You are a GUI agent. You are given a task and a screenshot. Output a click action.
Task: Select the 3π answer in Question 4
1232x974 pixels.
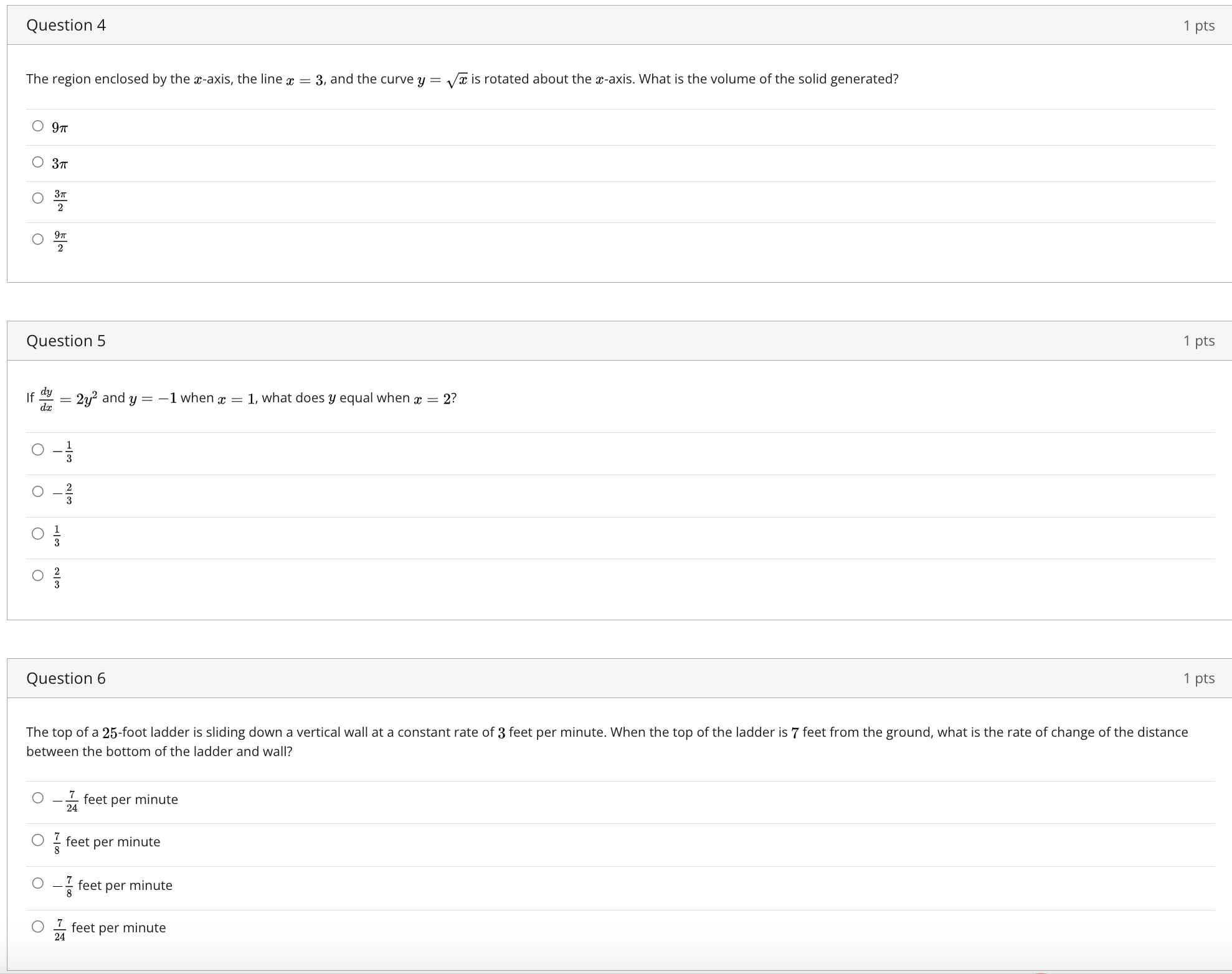pos(36,163)
